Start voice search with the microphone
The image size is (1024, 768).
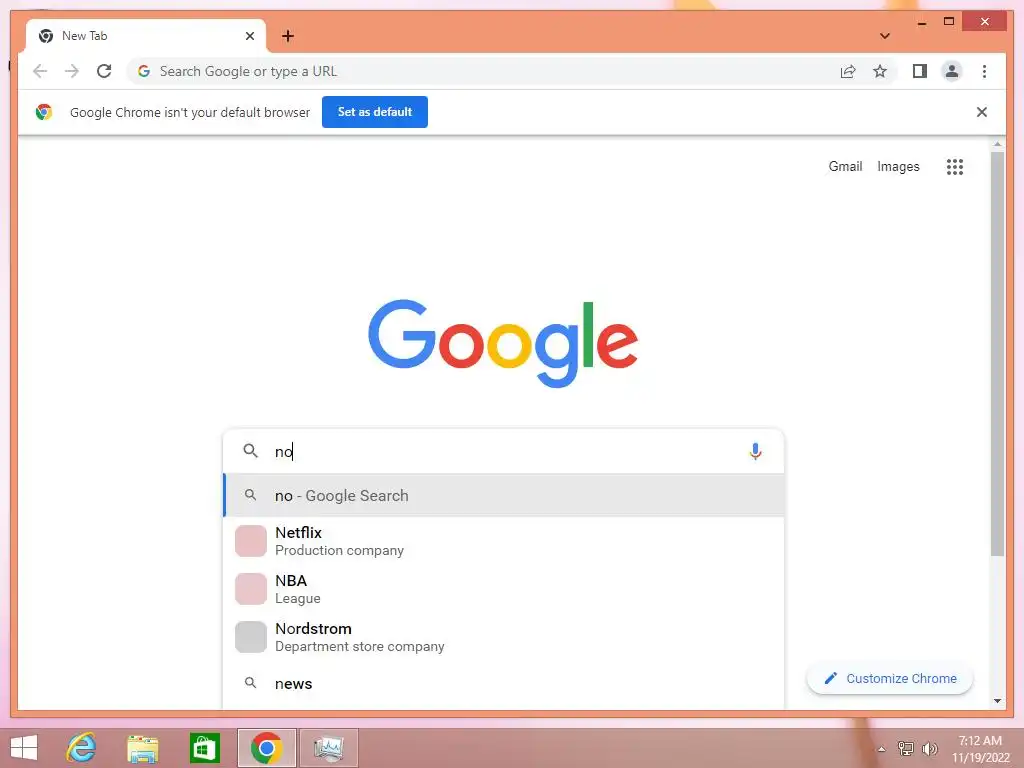point(755,451)
